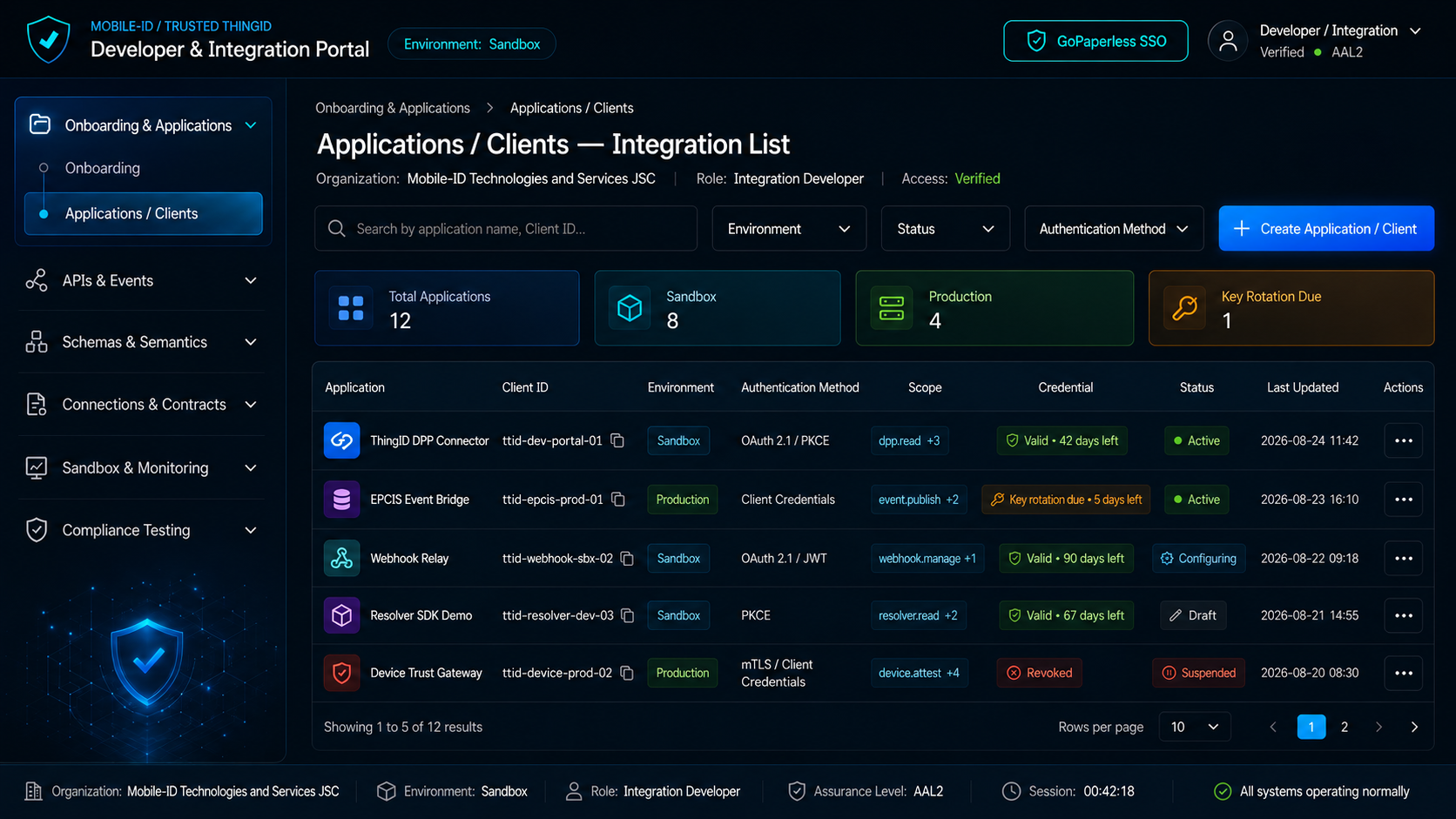1456x819 pixels.
Task: Click the Key Rotation Due key icon
Action: 1185,308
